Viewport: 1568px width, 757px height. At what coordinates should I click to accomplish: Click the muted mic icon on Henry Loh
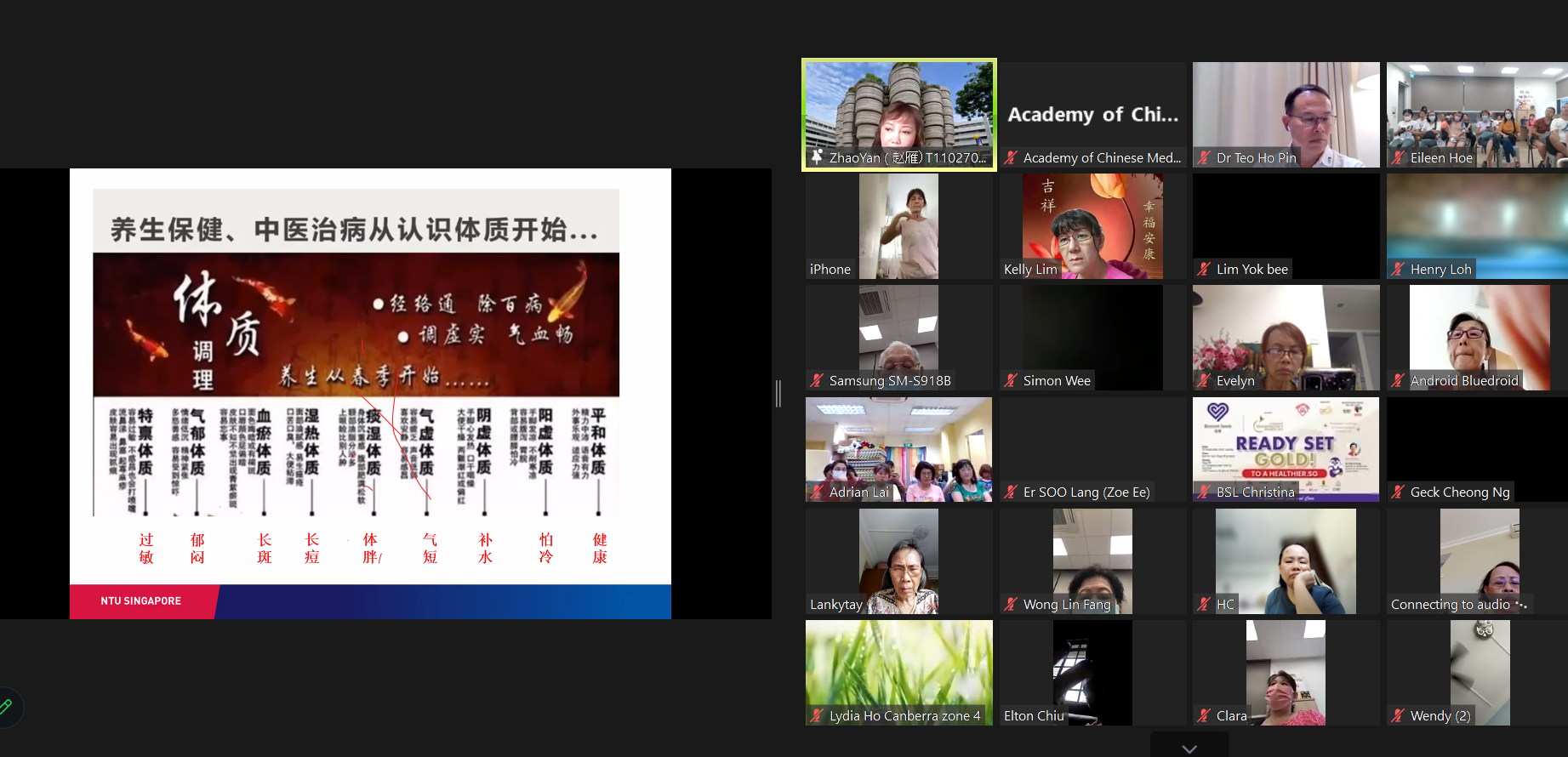(x=1398, y=270)
